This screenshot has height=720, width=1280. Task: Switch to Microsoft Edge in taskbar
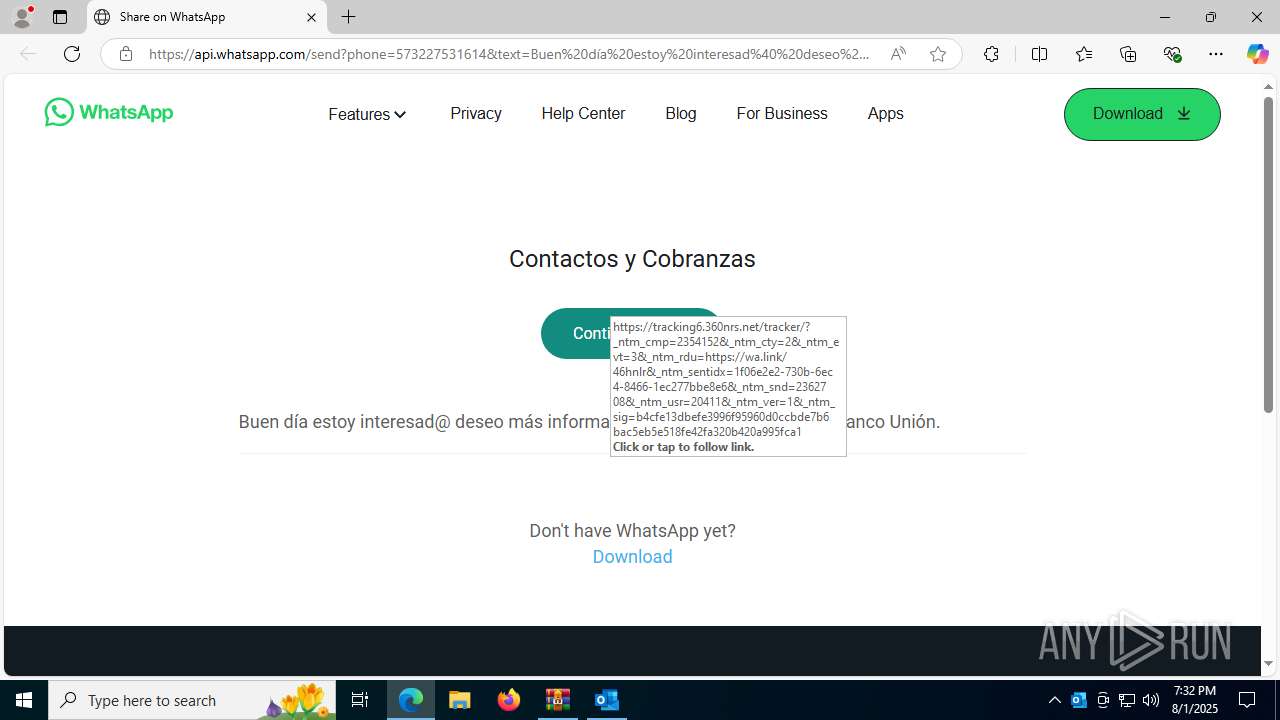(411, 700)
